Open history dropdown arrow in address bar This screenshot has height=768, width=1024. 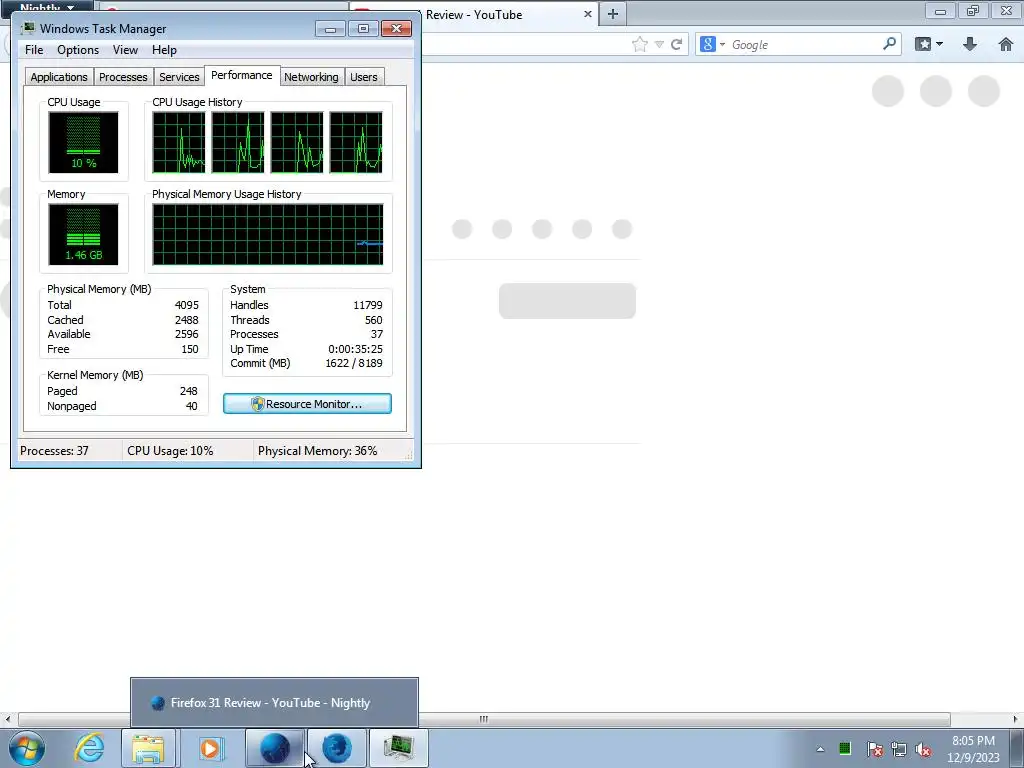tap(660, 44)
